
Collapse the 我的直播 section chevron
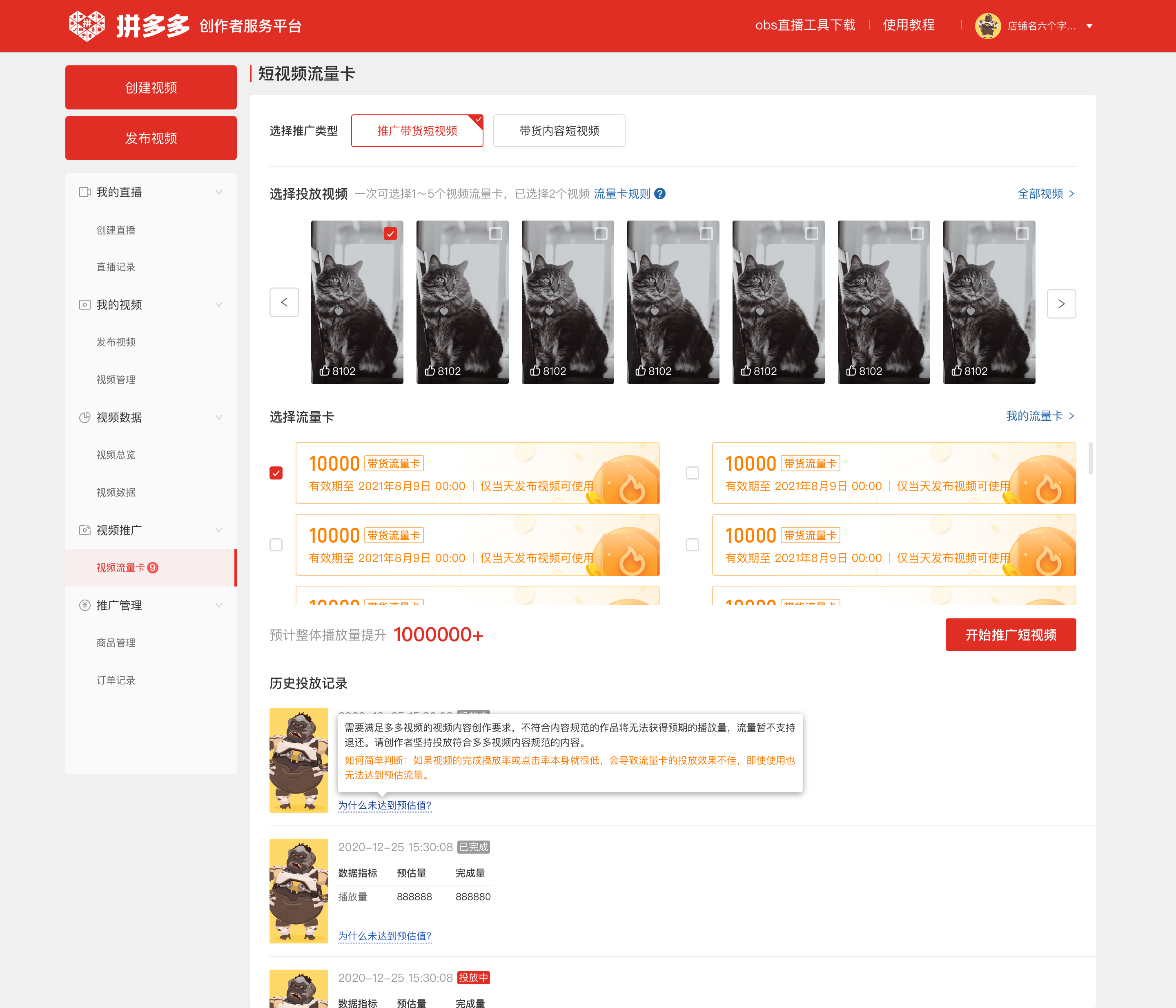[x=218, y=192]
